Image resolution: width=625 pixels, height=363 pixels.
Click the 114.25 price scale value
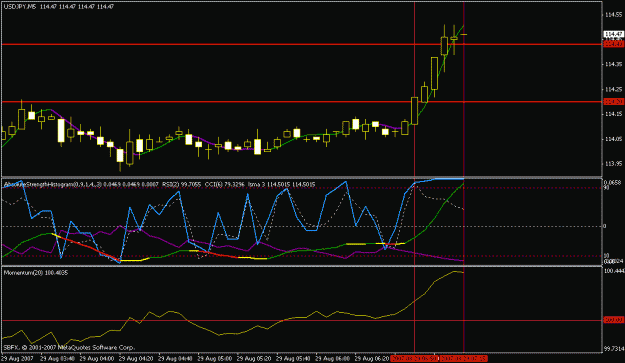tap(613, 89)
